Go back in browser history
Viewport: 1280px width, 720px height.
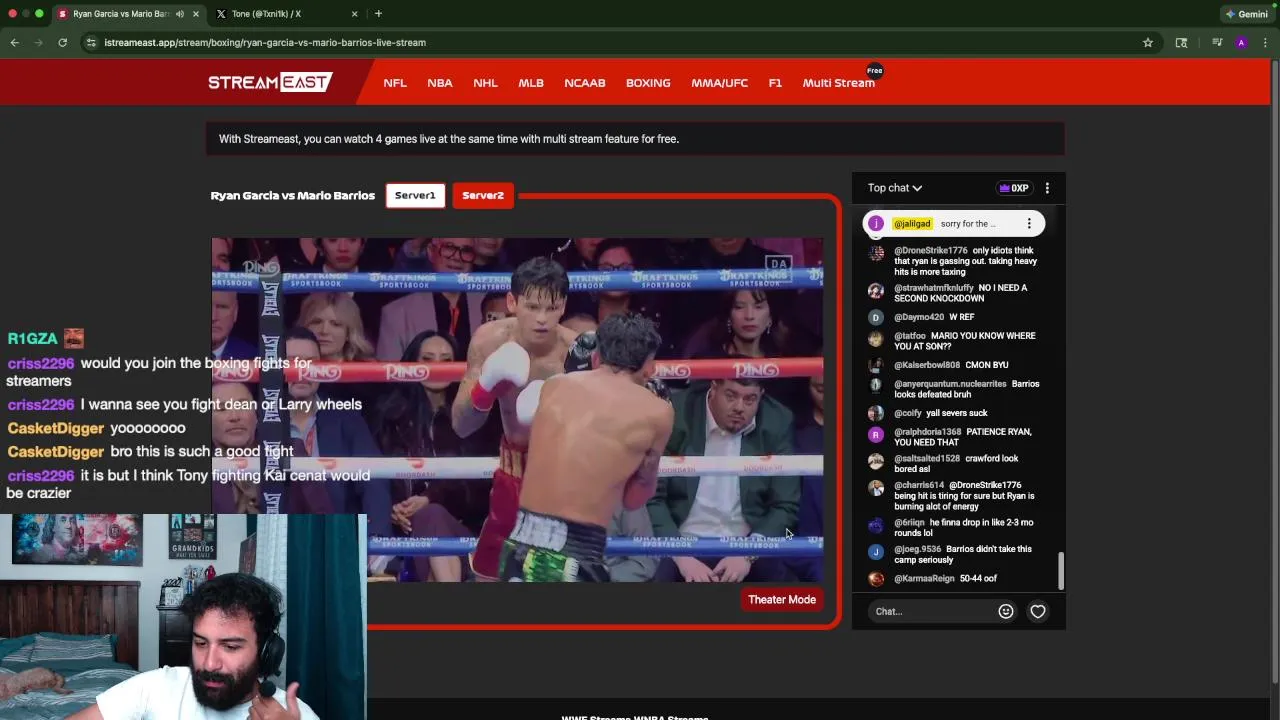click(x=14, y=42)
